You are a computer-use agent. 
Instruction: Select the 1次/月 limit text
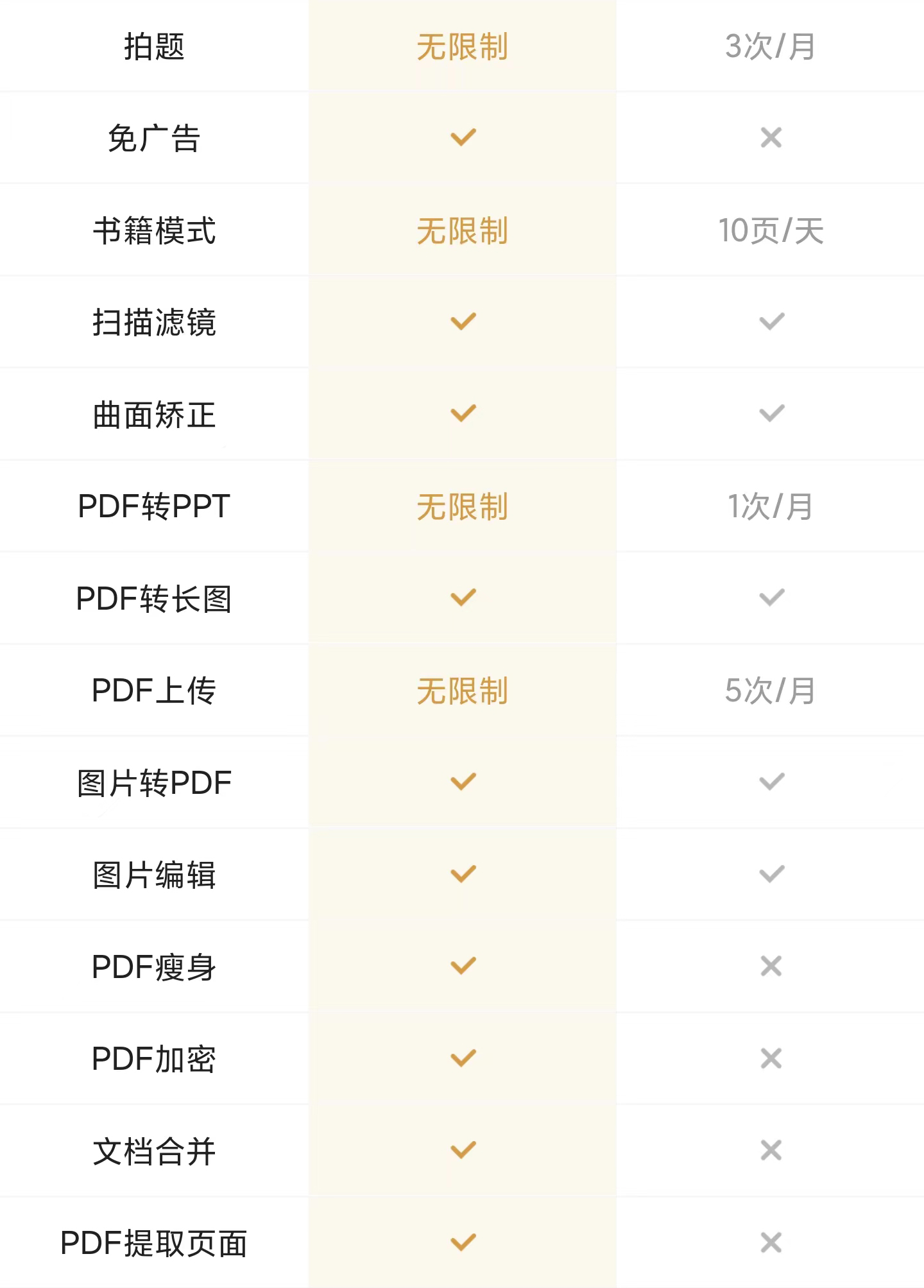click(770, 507)
